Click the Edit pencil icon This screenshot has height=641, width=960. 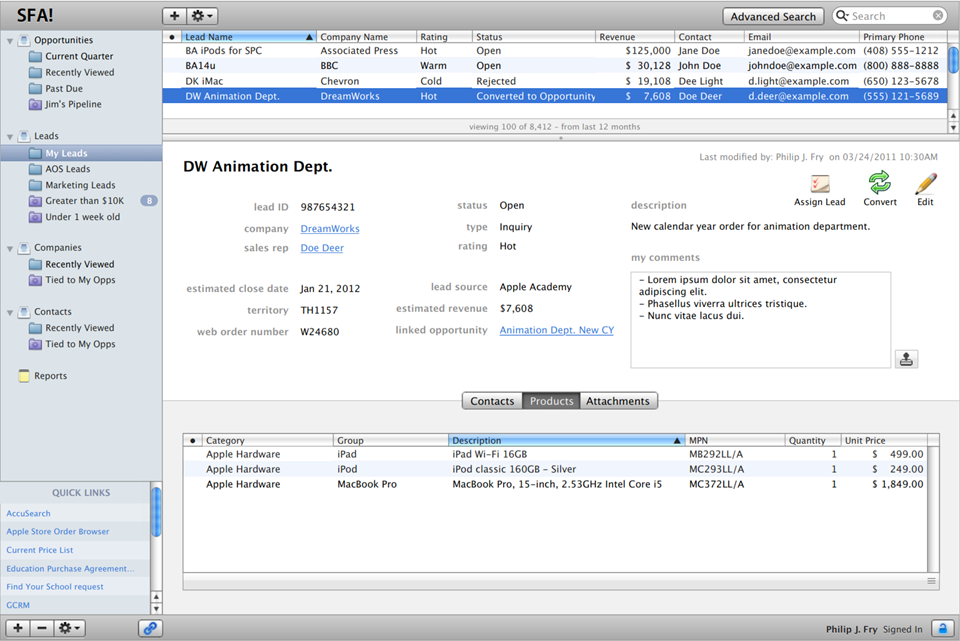(x=925, y=183)
